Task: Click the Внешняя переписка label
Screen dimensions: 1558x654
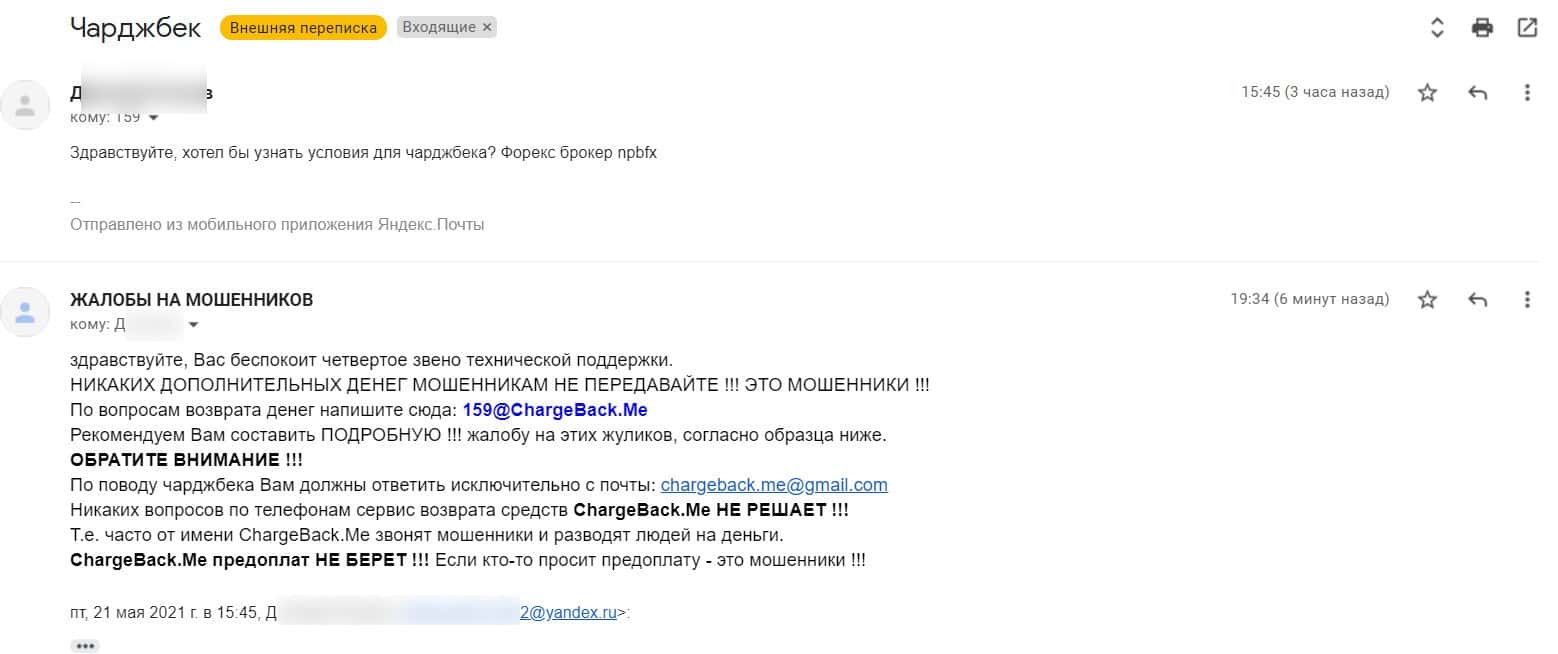Action: tap(303, 28)
